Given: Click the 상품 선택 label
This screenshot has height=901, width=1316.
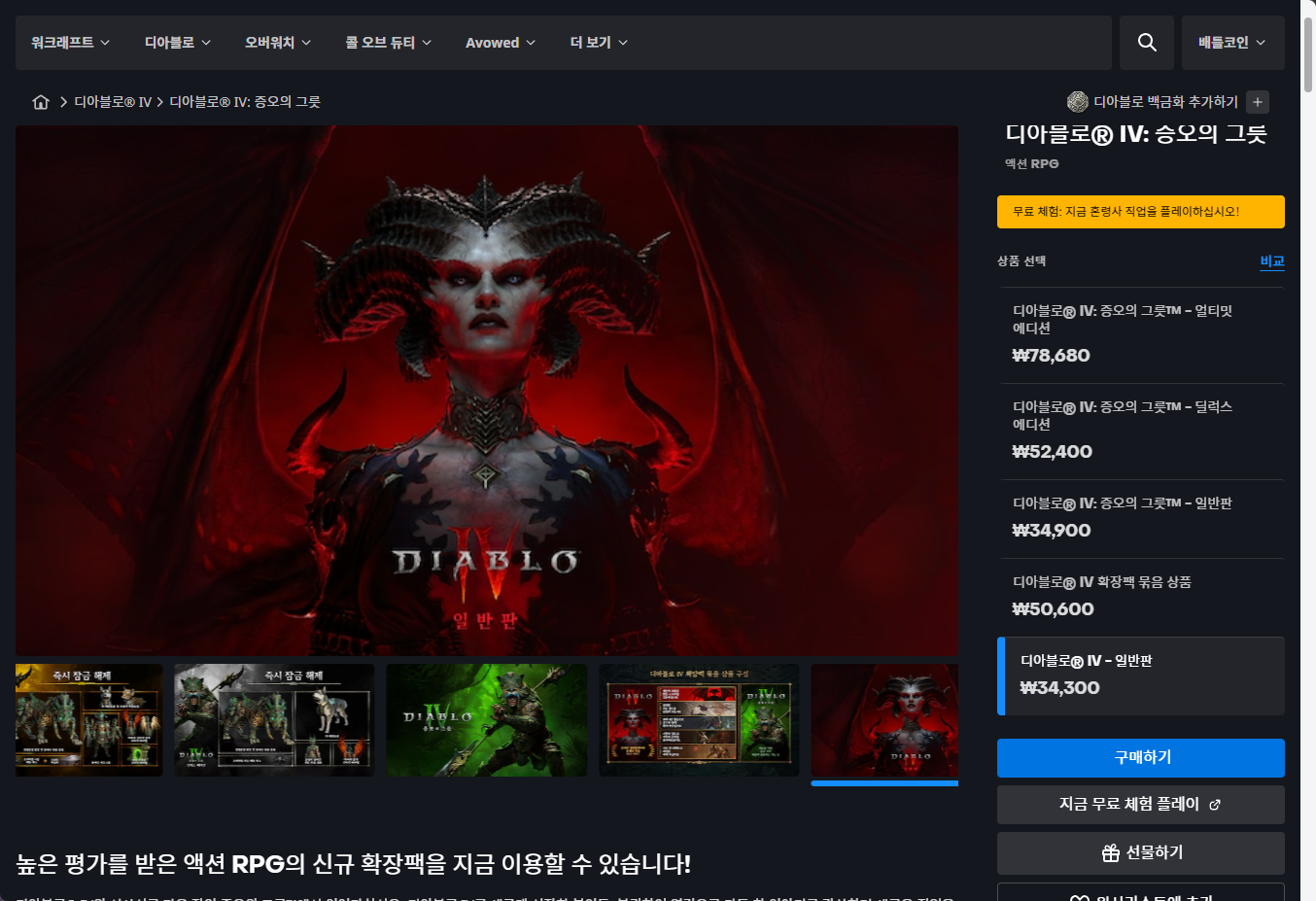Looking at the screenshot, I should (1022, 261).
